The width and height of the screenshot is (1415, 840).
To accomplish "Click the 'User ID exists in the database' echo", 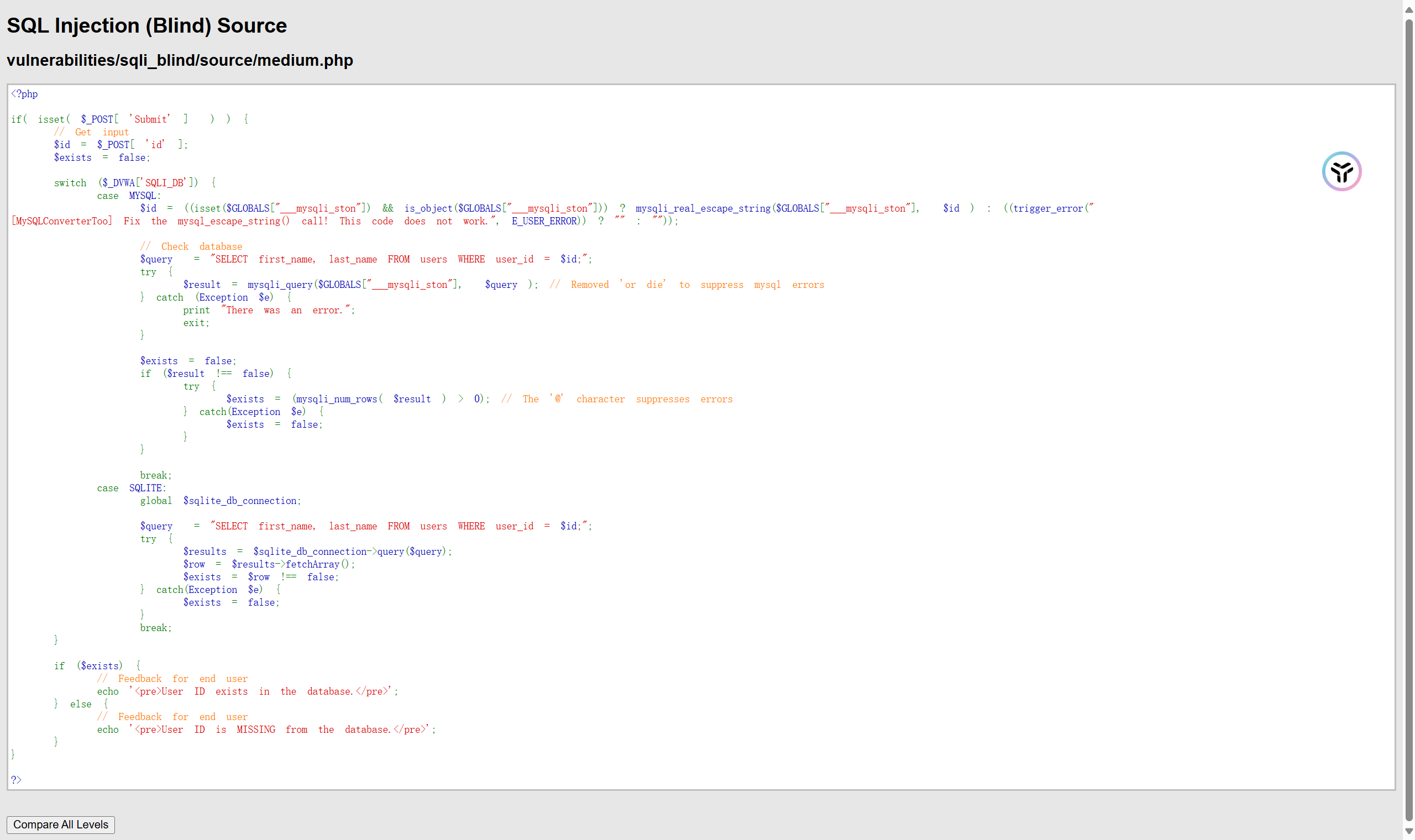I will [247, 691].
